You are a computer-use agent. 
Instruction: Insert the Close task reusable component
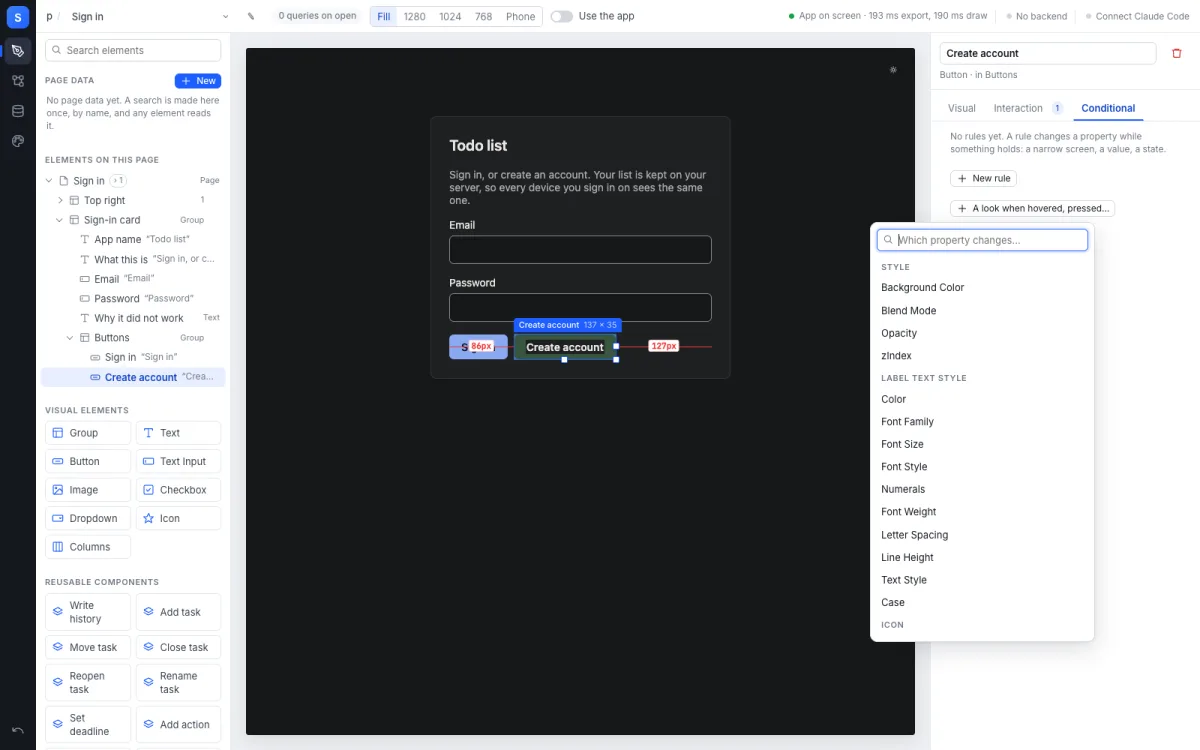tap(178, 647)
